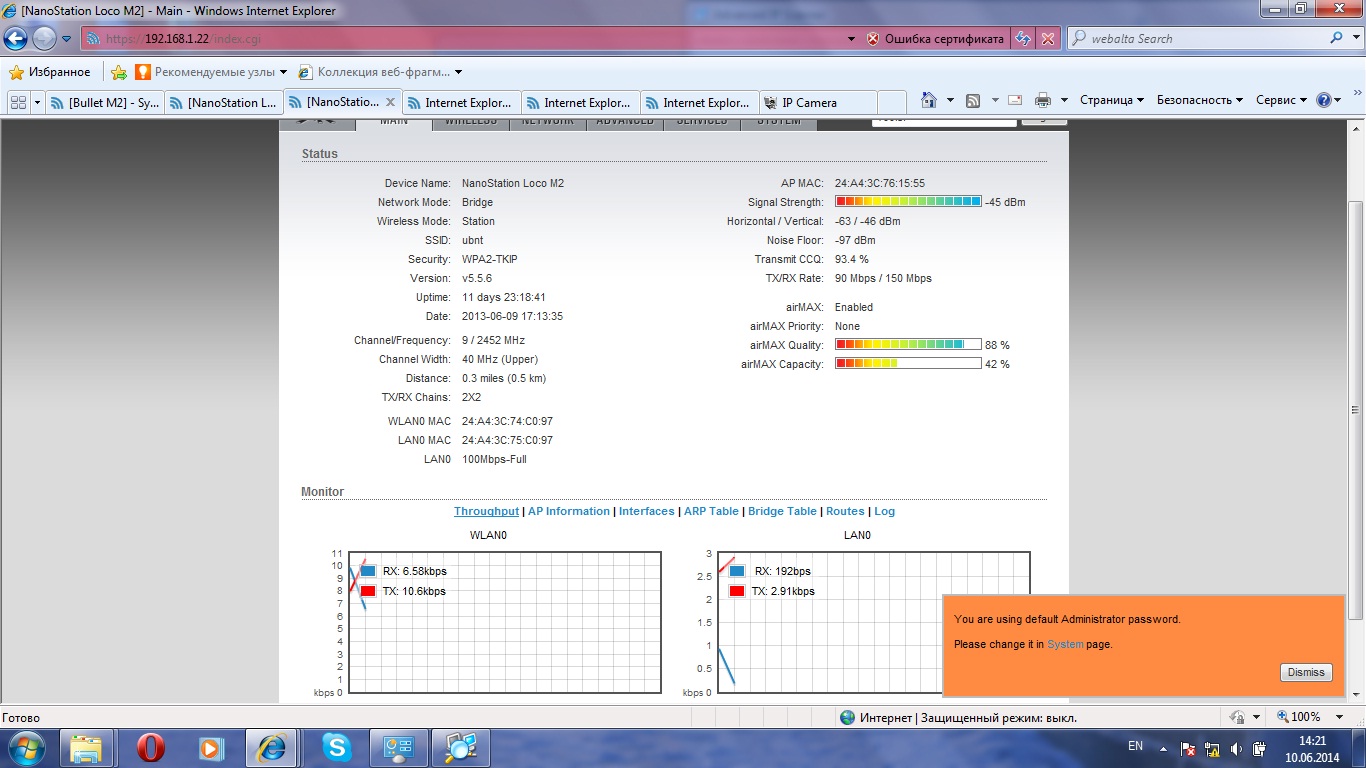Open the Routes link
The height and width of the screenshot is (768, 1366).
pos(845,511)
